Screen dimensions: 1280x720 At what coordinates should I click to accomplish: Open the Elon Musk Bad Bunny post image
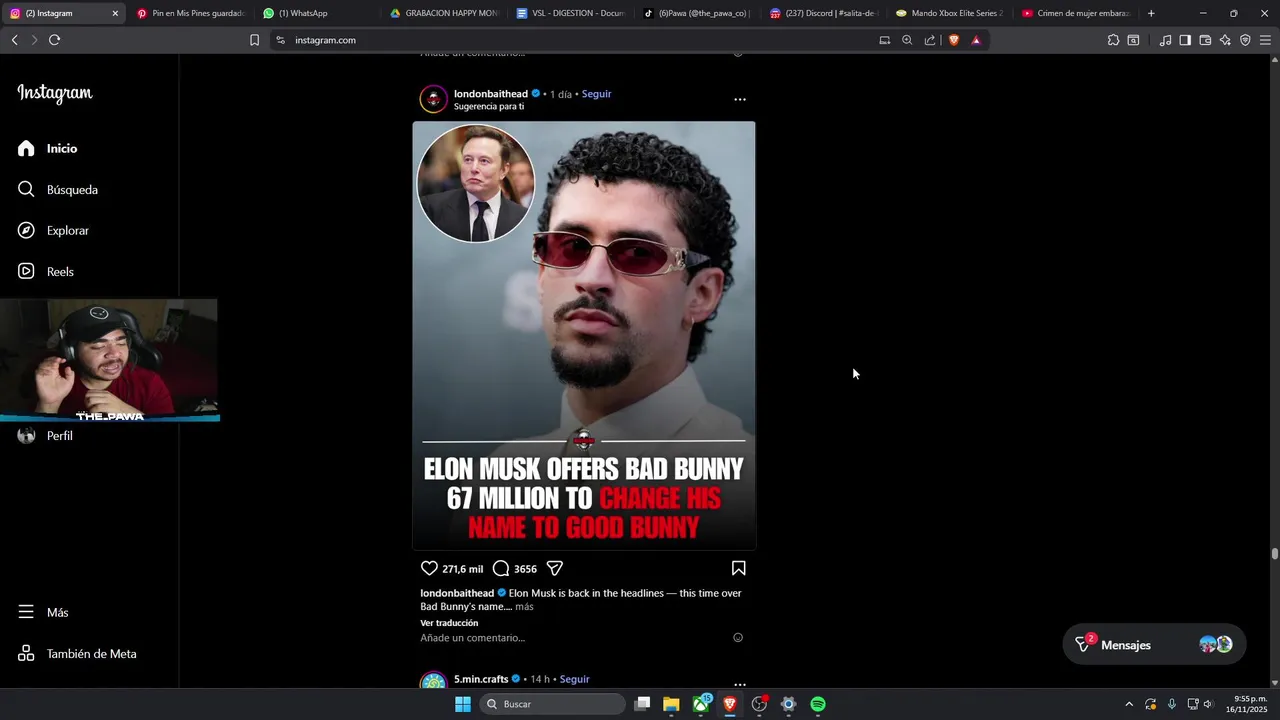584,335
